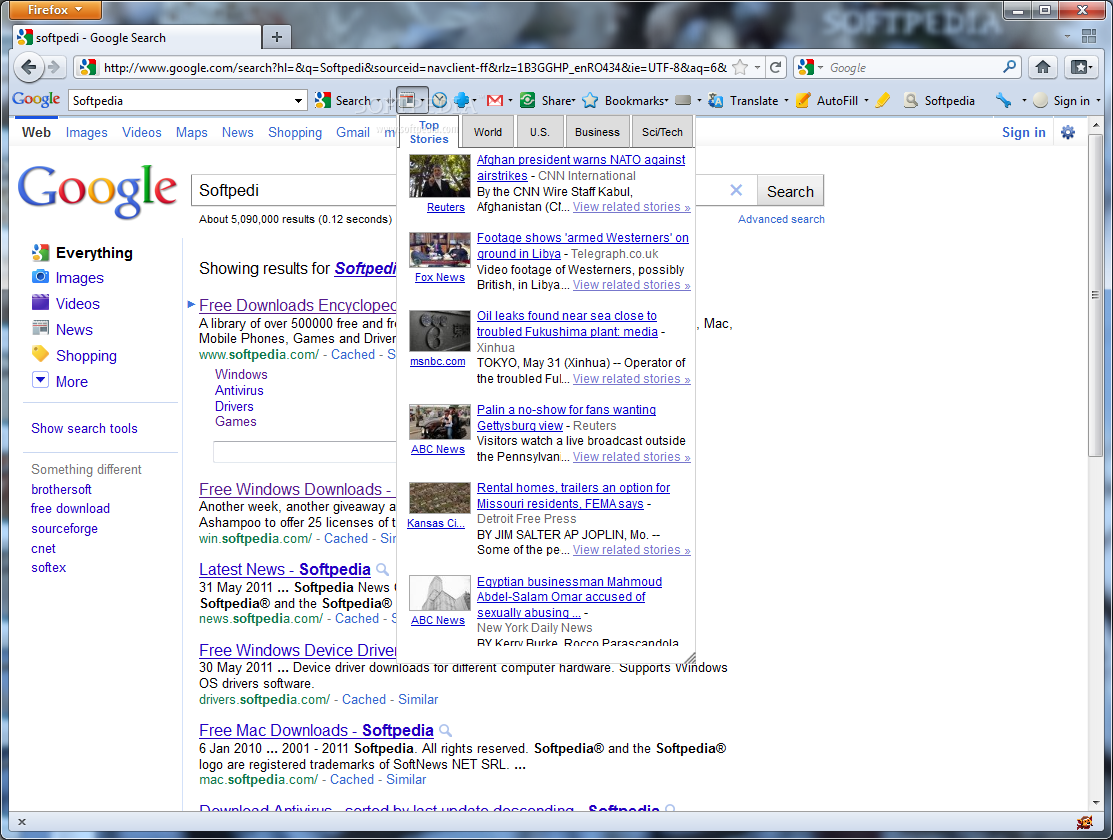The width and height of the screenshot is (1113, 840).
Task: Grab the news popup resize corner handle
Action: point(689,658)
